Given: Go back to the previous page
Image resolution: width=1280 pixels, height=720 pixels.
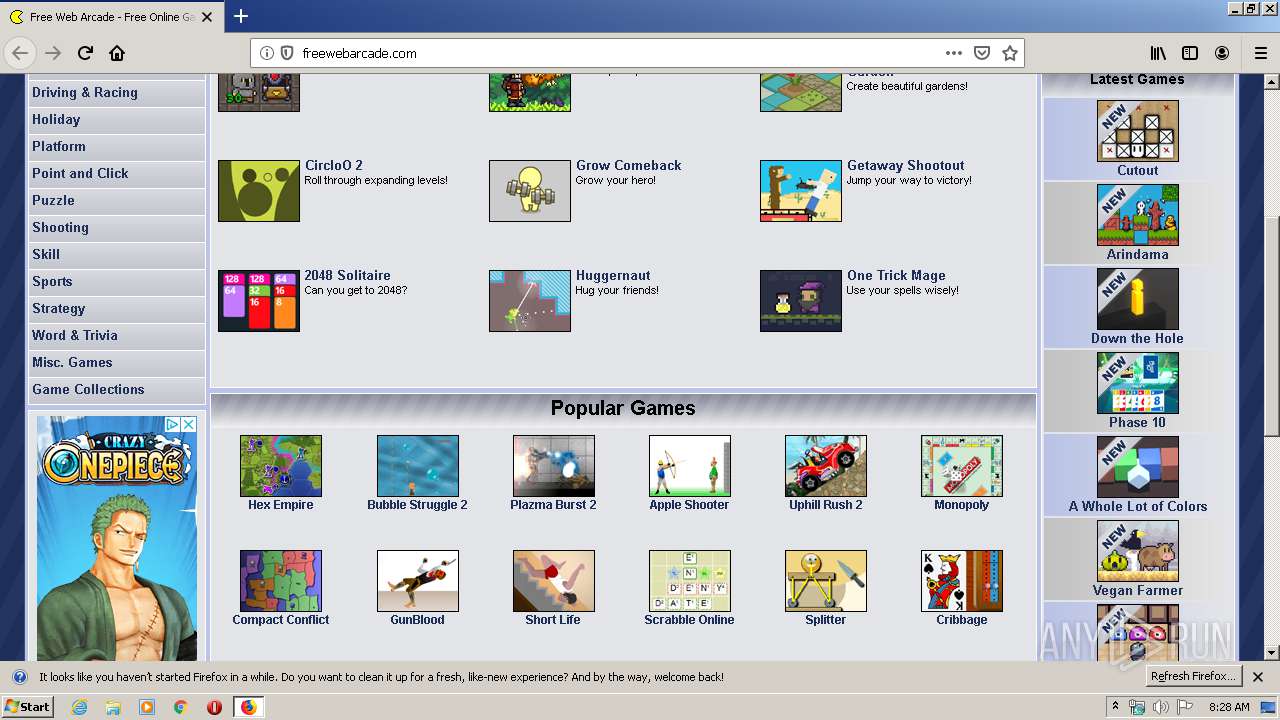Looking at the screenshot, I should click(x=20, y=53).
